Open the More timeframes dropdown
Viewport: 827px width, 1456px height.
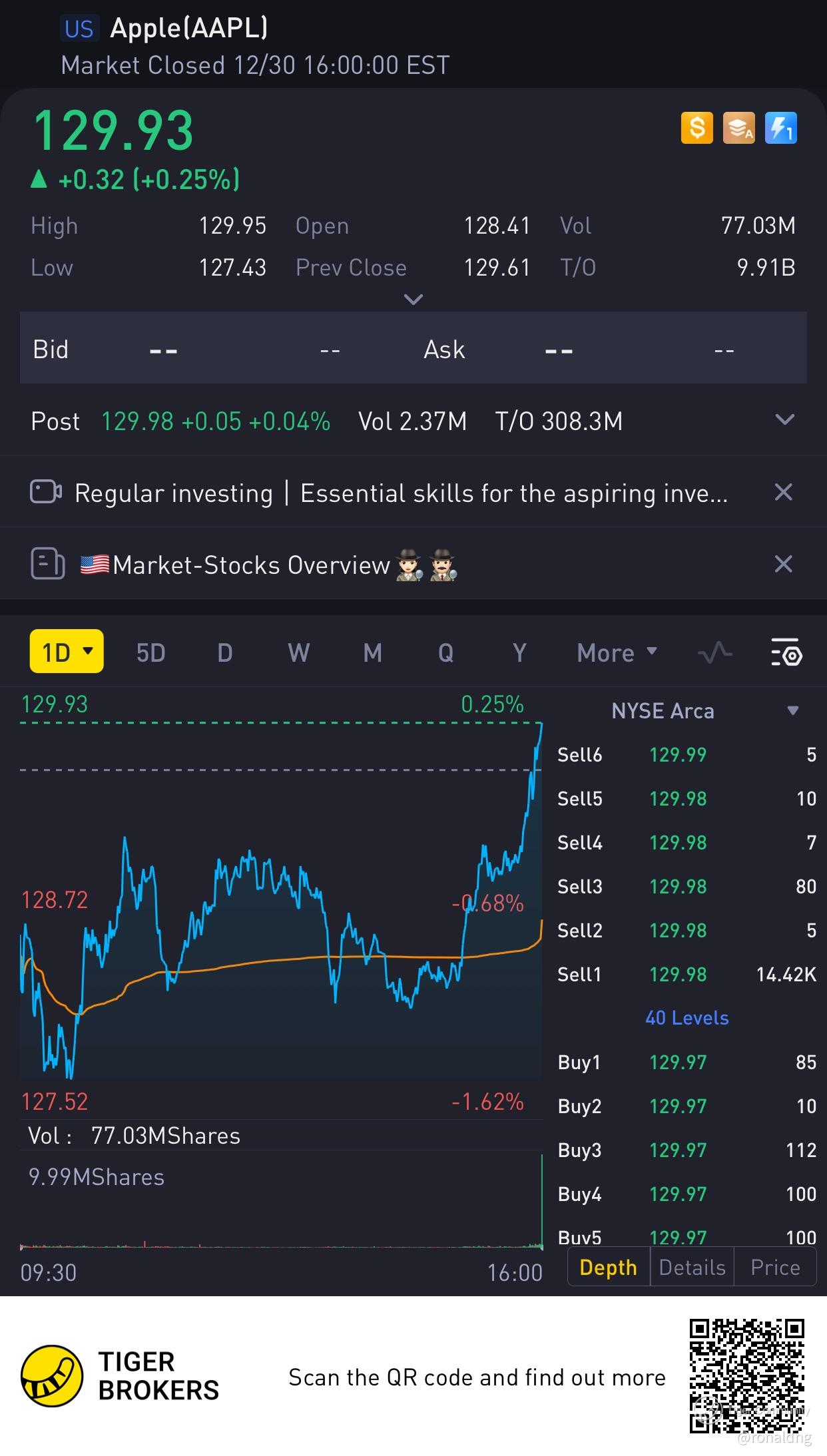tap(617, 653)
